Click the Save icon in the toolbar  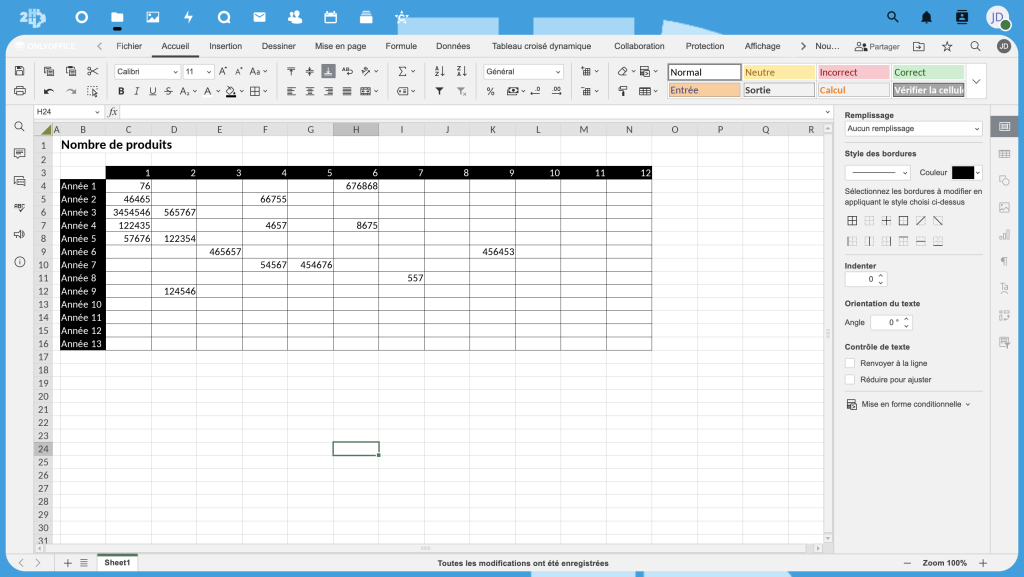click(20, 71)
